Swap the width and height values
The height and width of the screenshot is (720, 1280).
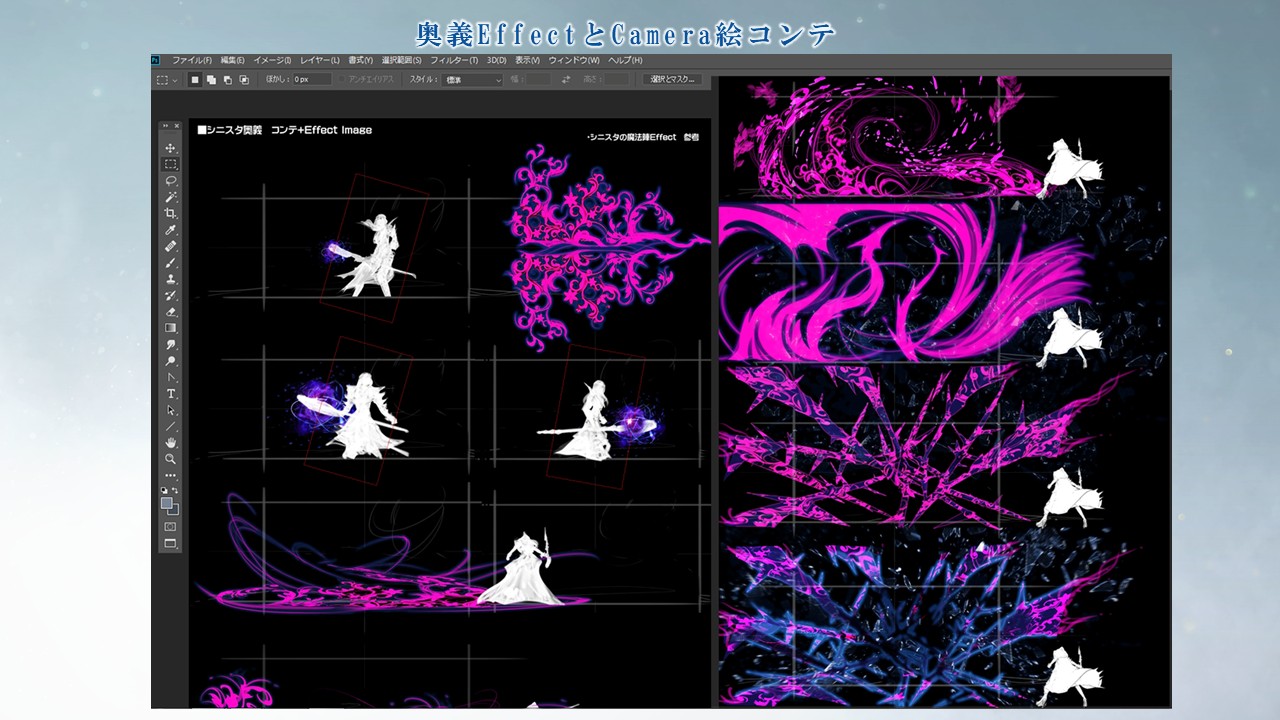(565, 79)
